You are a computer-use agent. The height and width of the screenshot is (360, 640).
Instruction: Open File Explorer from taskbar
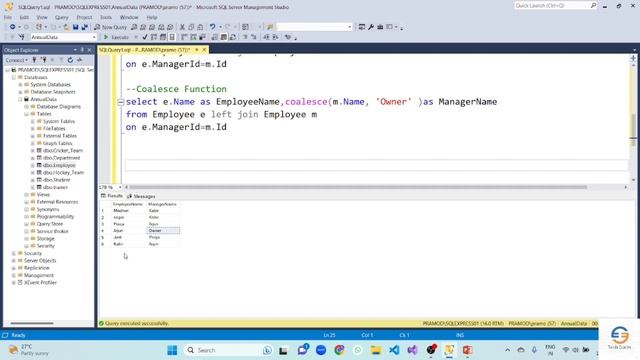click(x=376, y=350)
